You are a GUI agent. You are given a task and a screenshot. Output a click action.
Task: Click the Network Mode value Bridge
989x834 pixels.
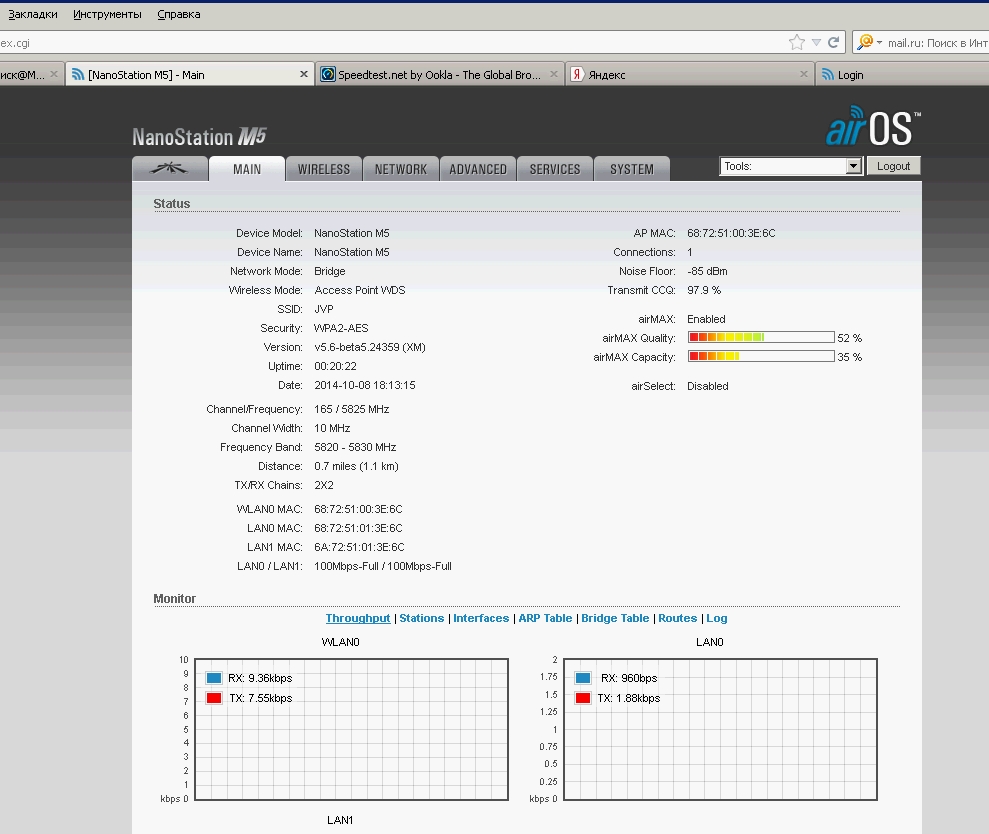click(330, 271)
